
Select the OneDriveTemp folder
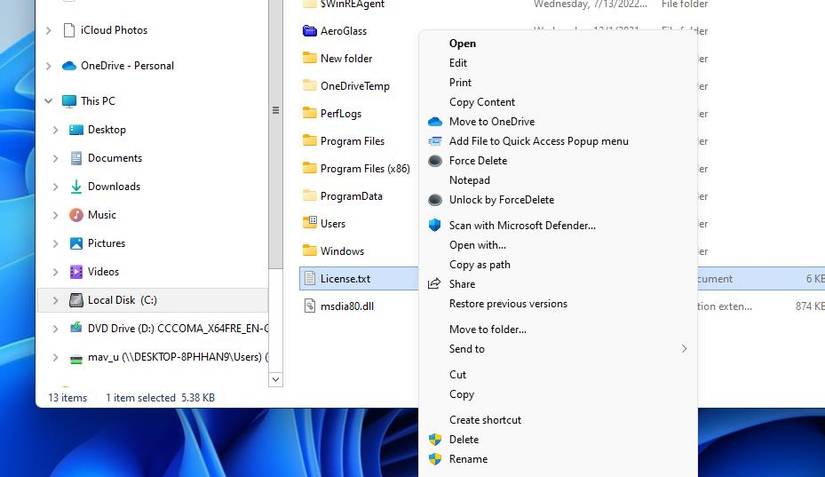tap(355, 86)
